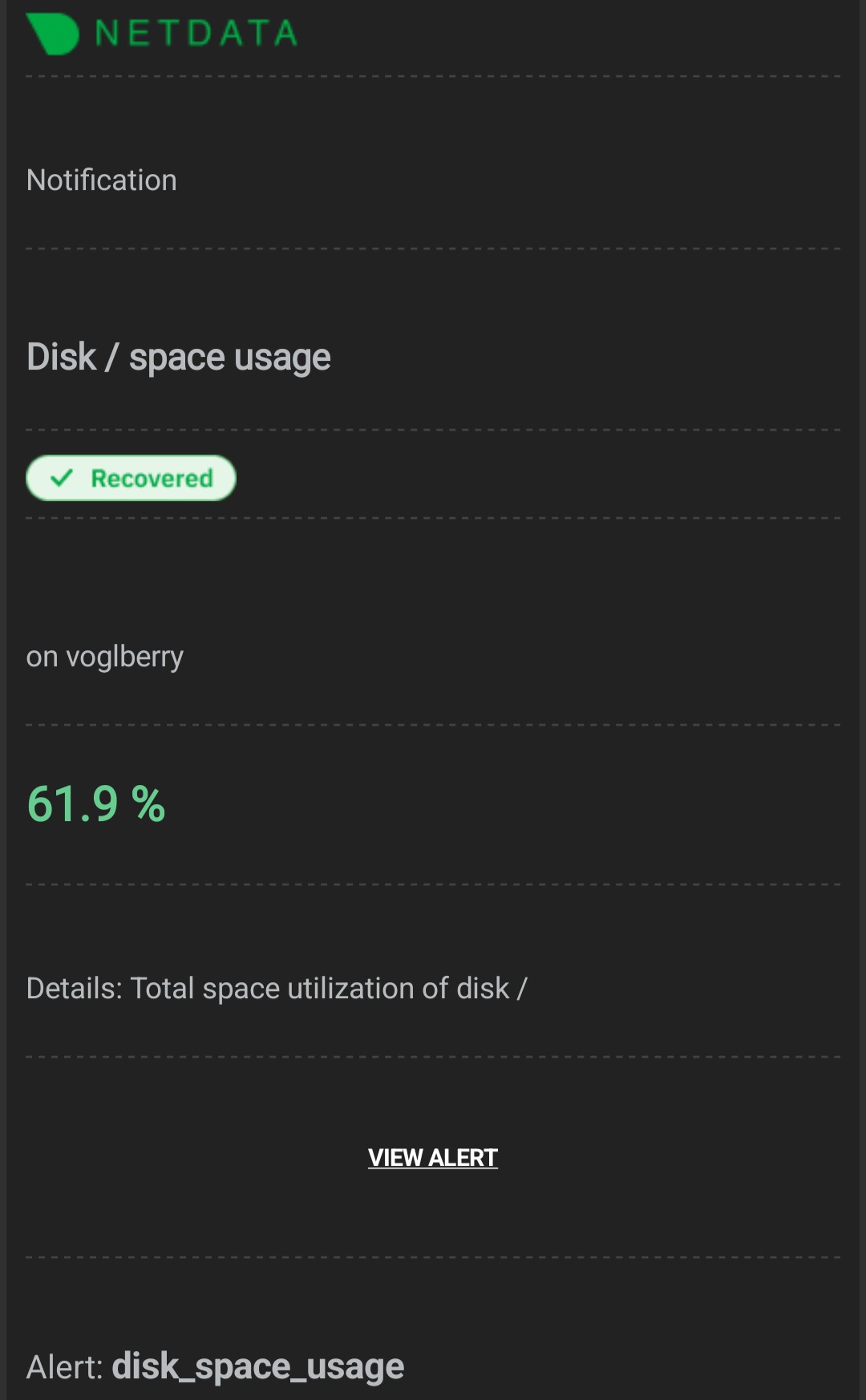Click the checkmark icon in Recovered badge
Viewport: 866px width, 1400px height.
pos(62,479)
